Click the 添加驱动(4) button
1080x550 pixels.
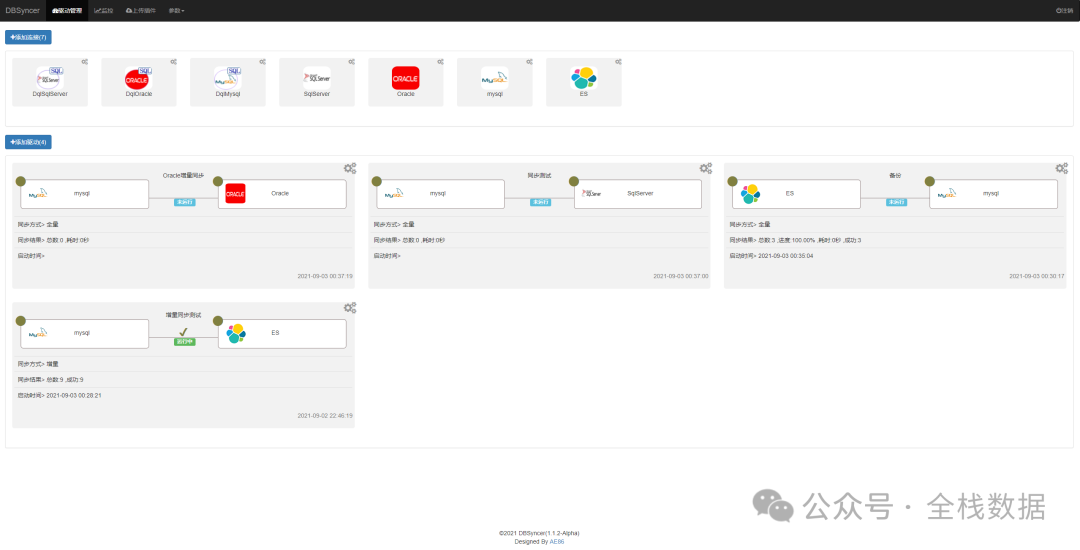point(28,142)
